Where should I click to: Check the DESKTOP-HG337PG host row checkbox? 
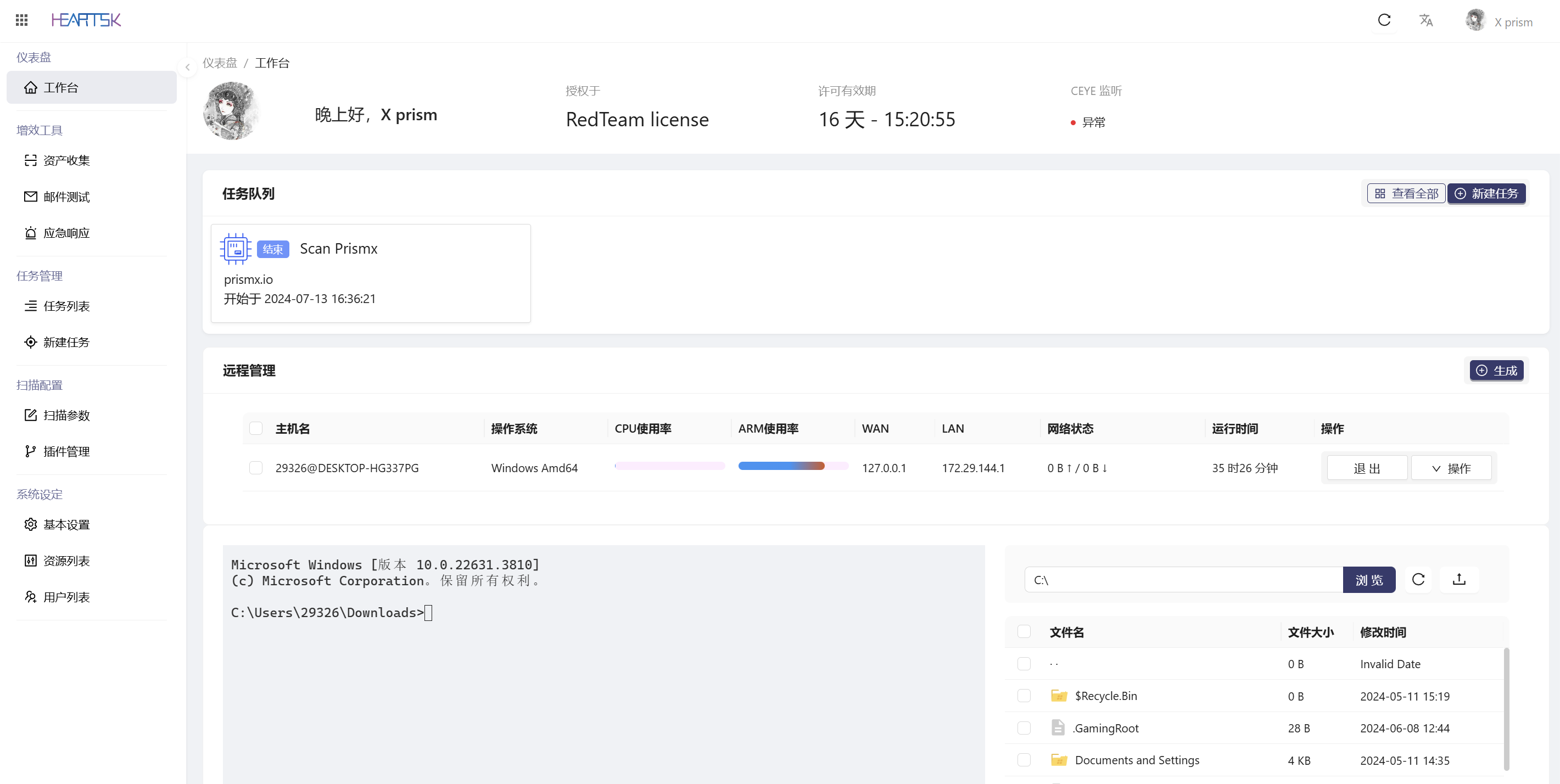tap(255, 467)
